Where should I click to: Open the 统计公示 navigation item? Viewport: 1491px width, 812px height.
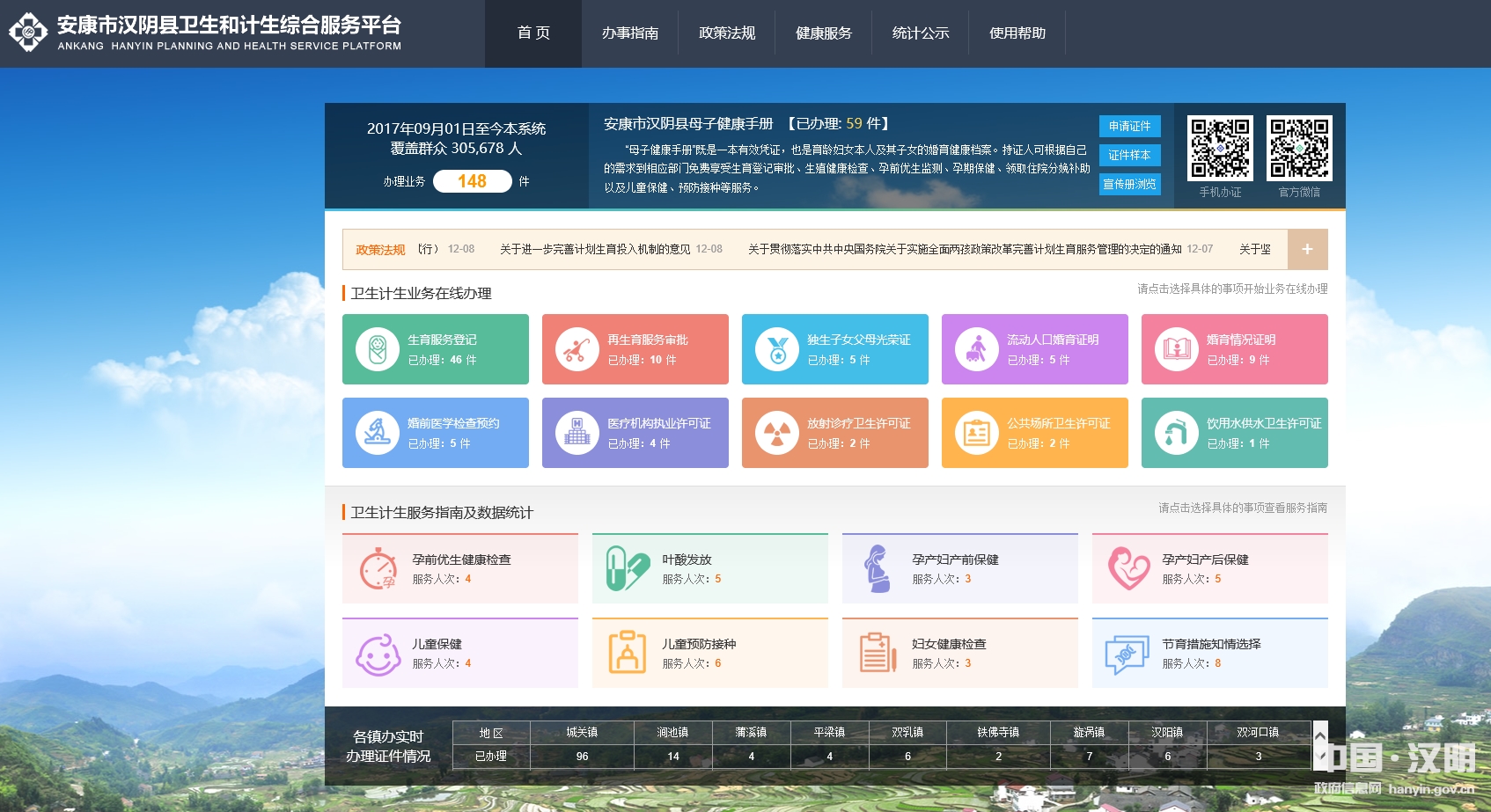921,33
